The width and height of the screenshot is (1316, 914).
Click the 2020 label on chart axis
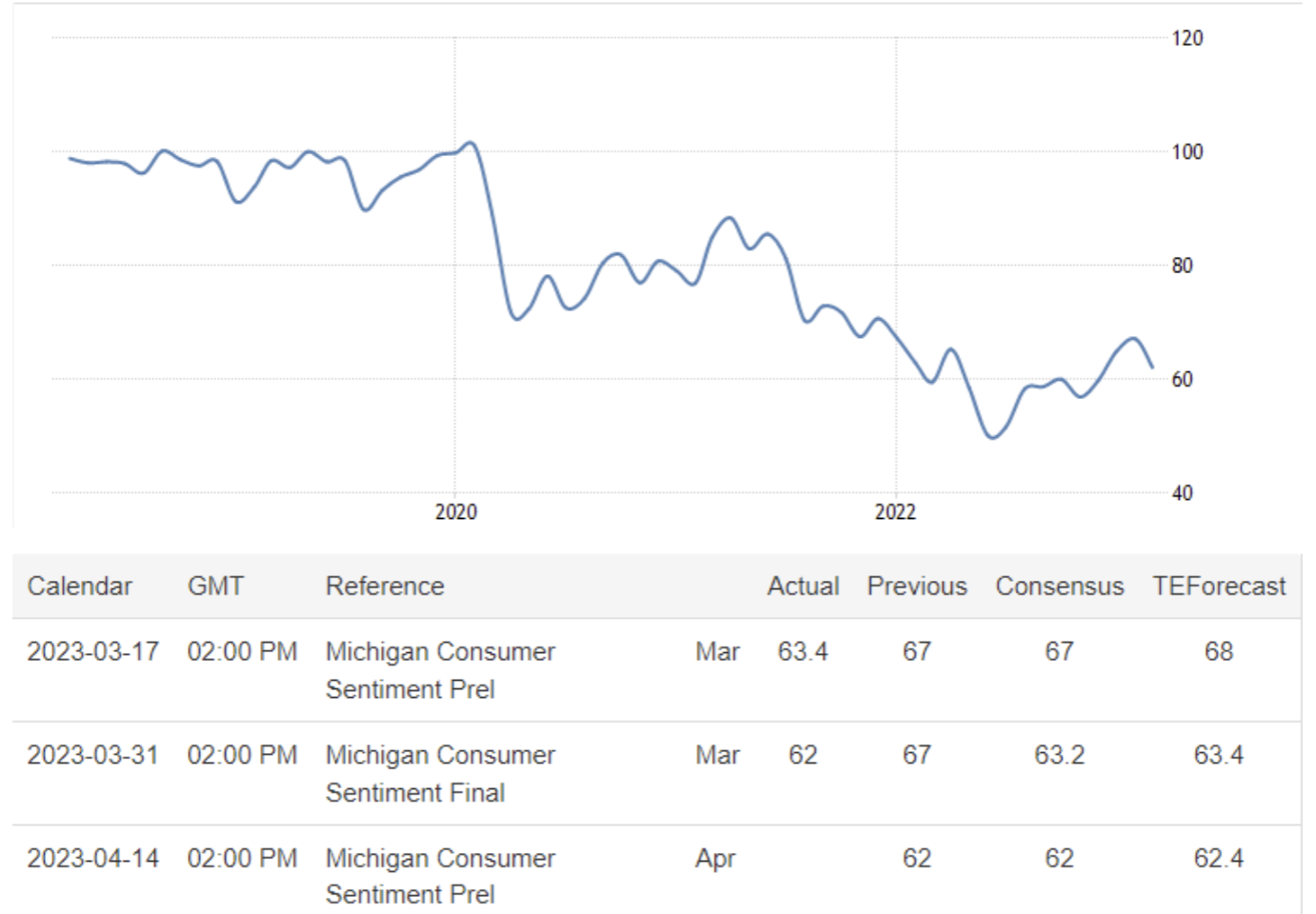(x=456, y=512)
